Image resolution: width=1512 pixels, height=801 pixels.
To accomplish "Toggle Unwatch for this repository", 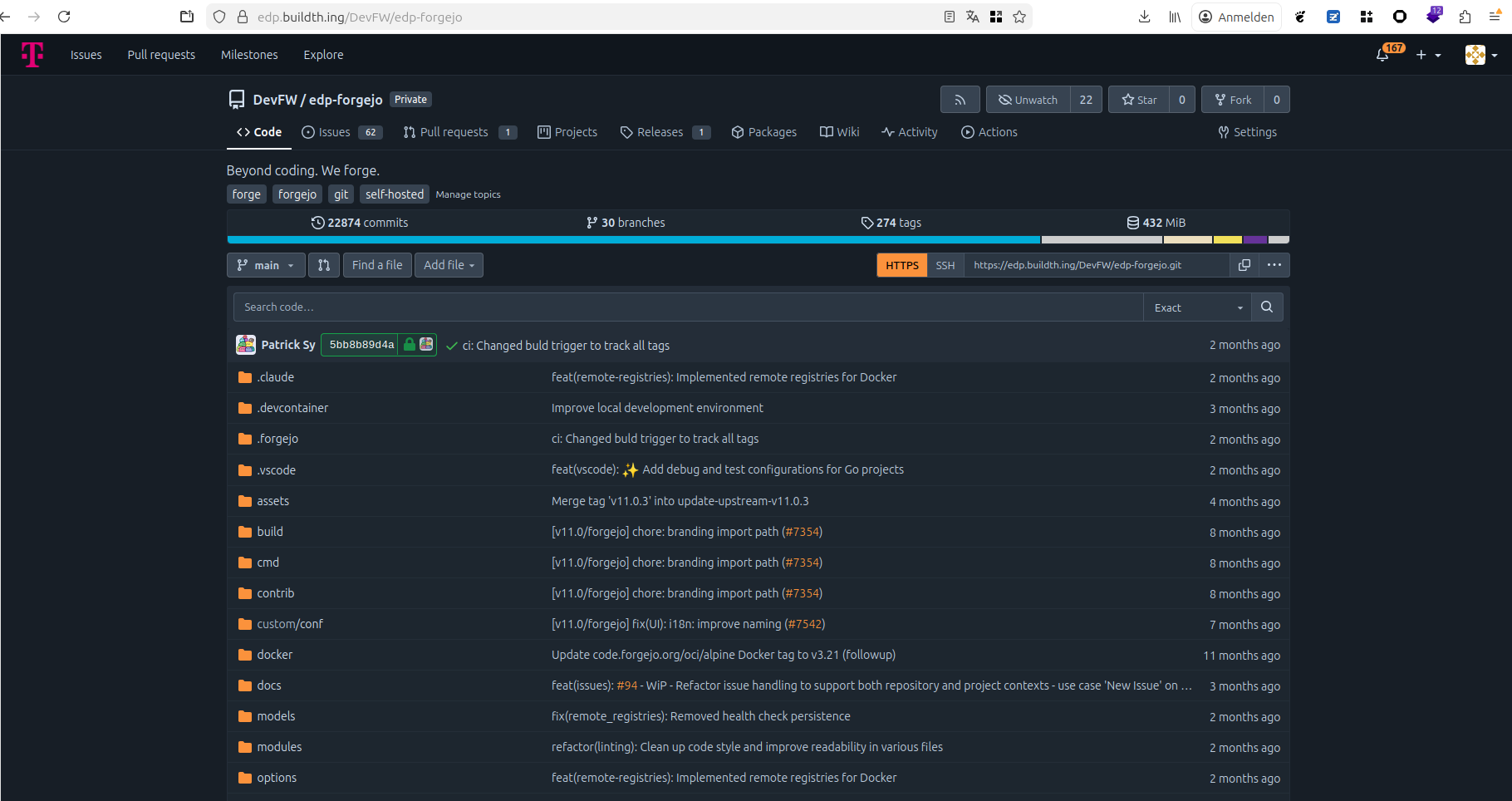I will pyautogui.click(x=1028, y=100).
